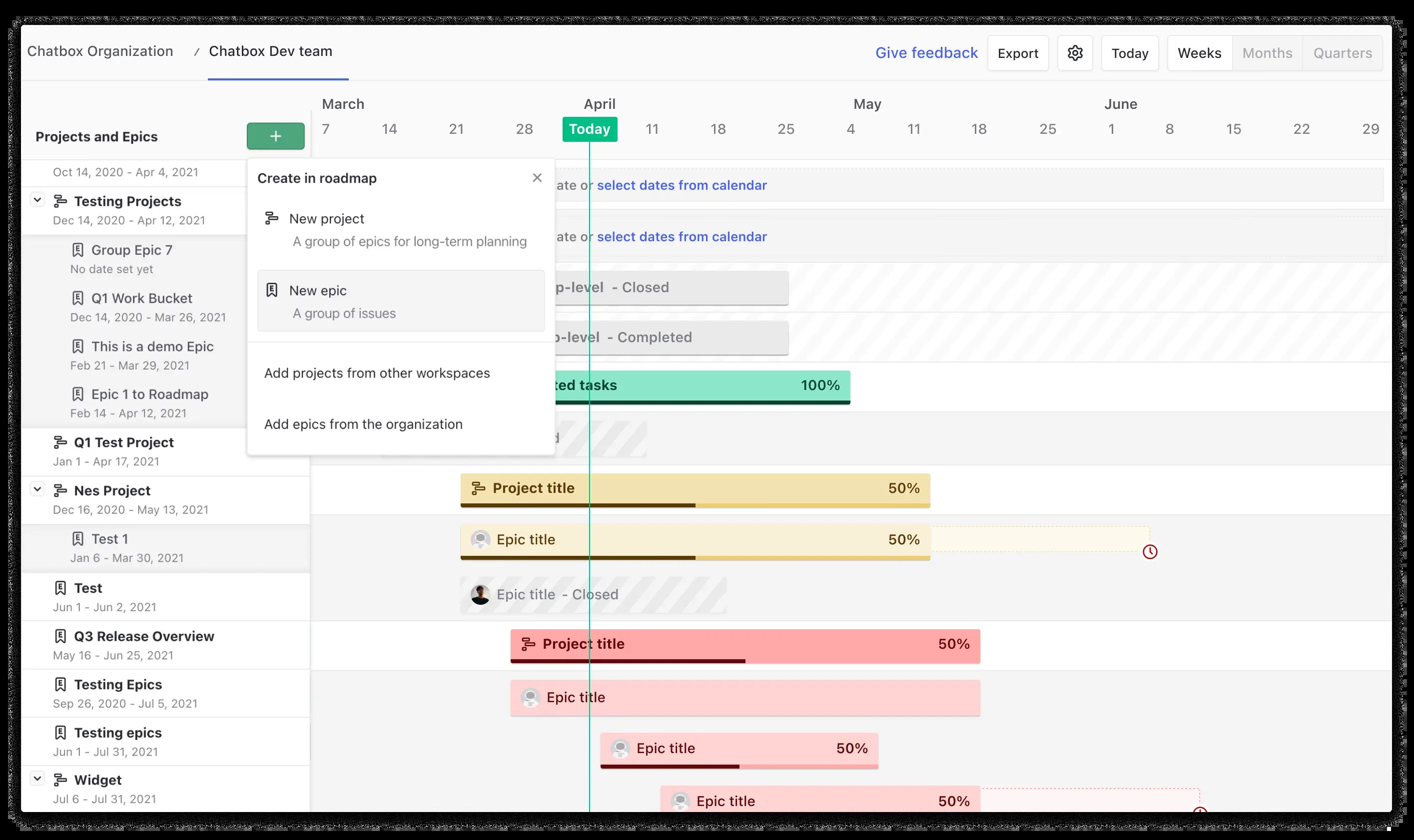Click the striped Epic title - Closed bar

(593, 595)
